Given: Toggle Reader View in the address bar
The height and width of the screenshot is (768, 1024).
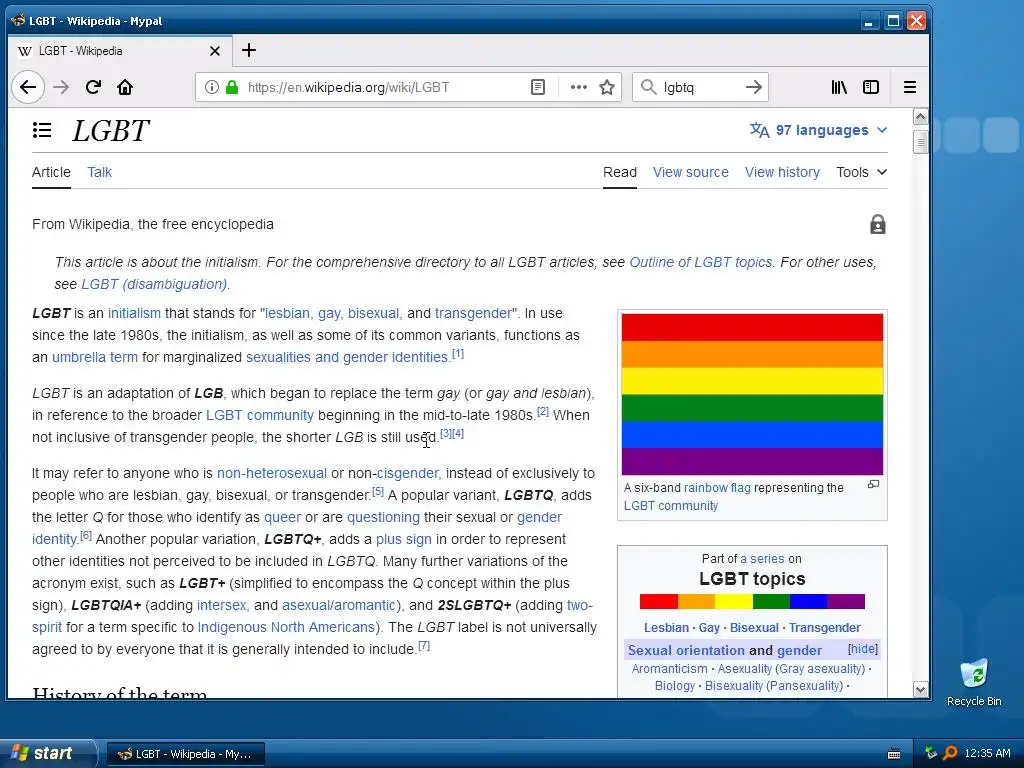Looking at the screenshot, I should tap(537, 87).
